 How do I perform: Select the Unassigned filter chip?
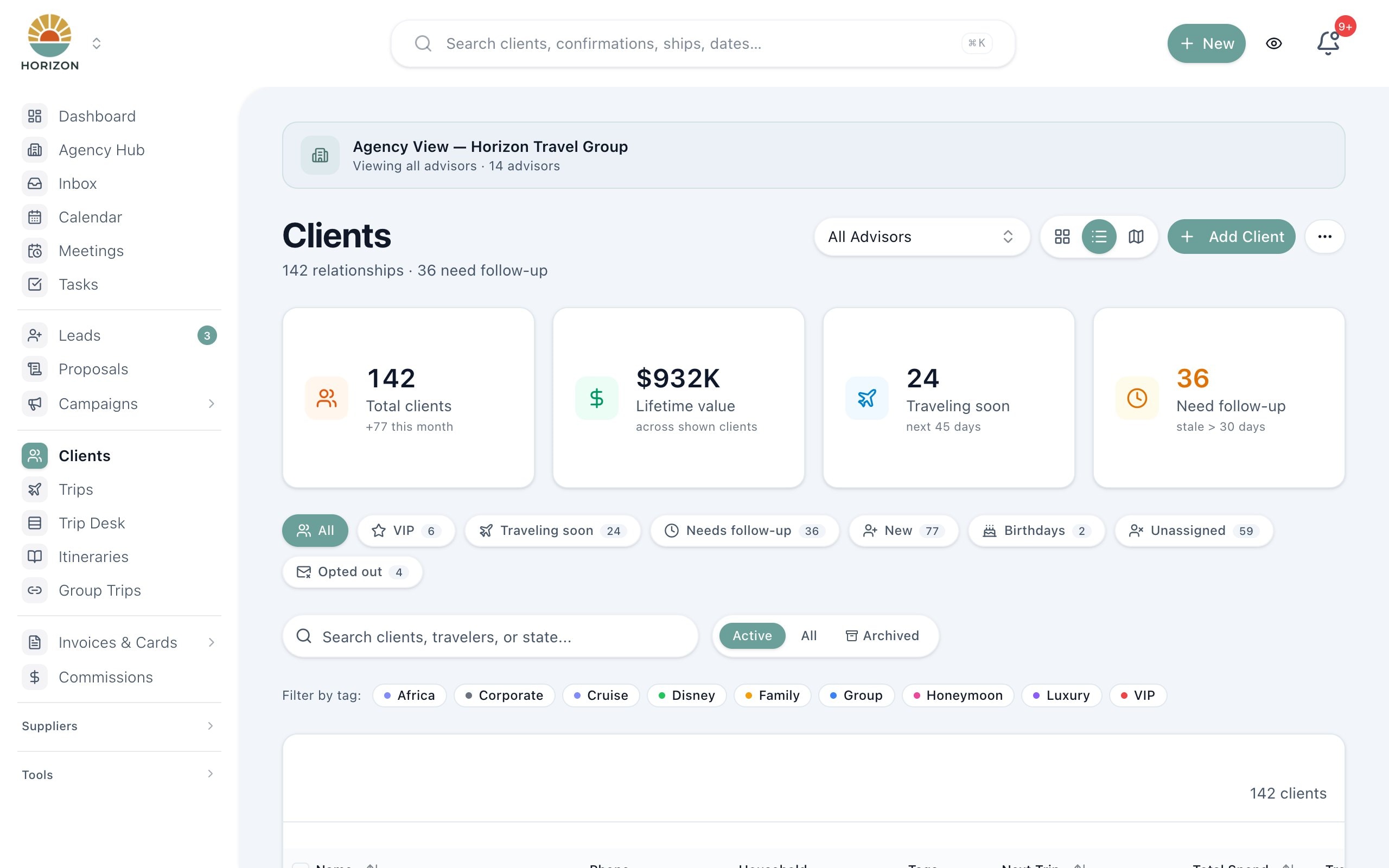point(1194,531)
